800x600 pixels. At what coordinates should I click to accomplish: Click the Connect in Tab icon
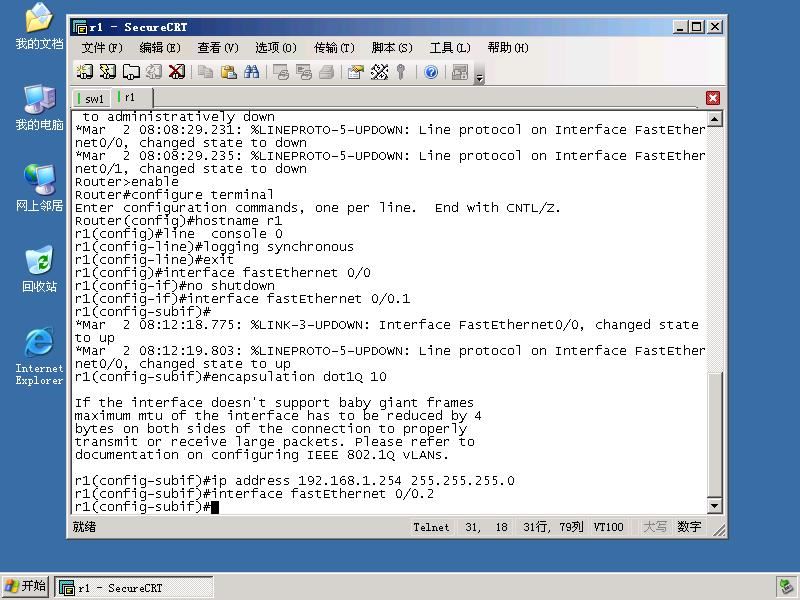(131, 72)
